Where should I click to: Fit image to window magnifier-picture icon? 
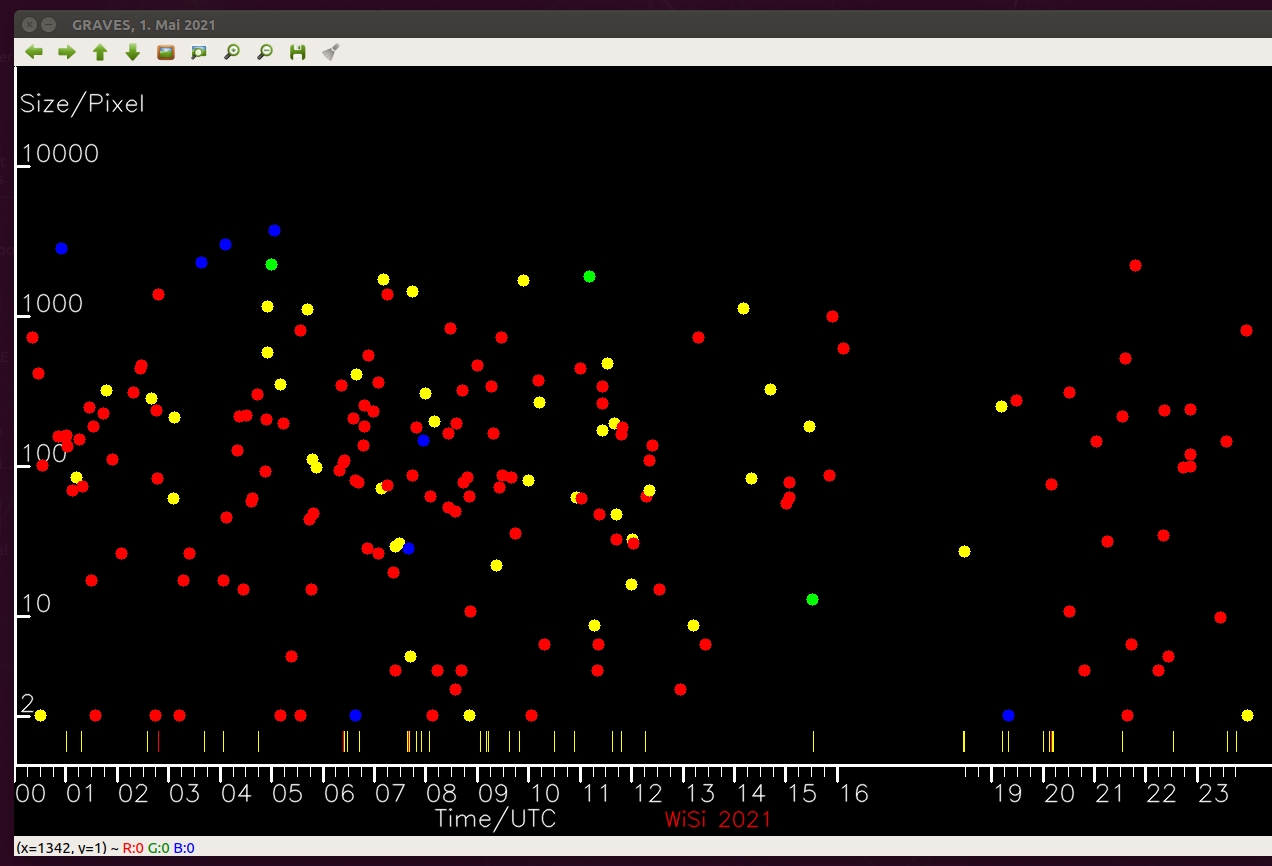[x=199, y=52]
